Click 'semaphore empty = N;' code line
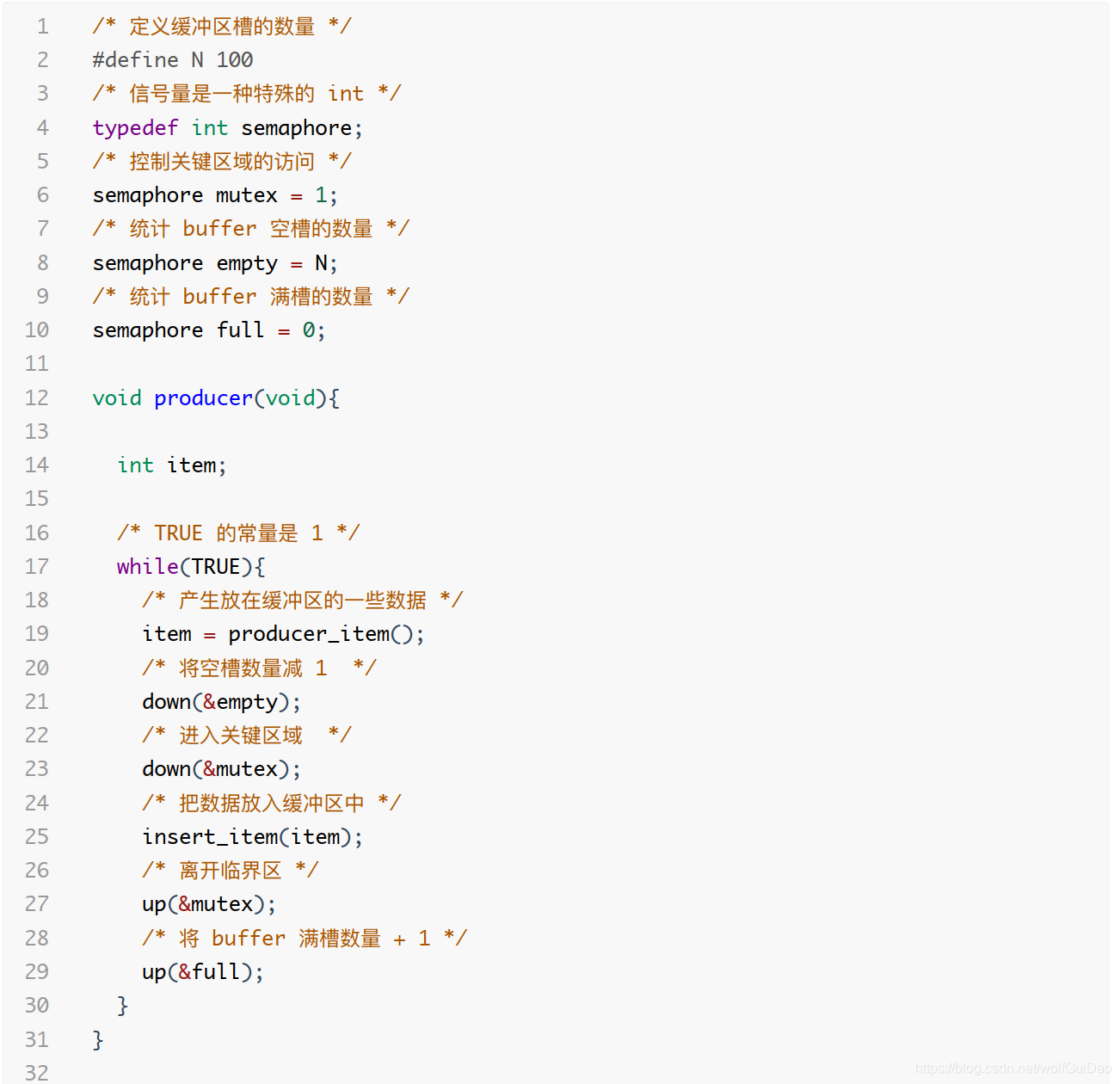Image resolution: width=1120 pixels, height=1084 pixels. coord(215,263)
